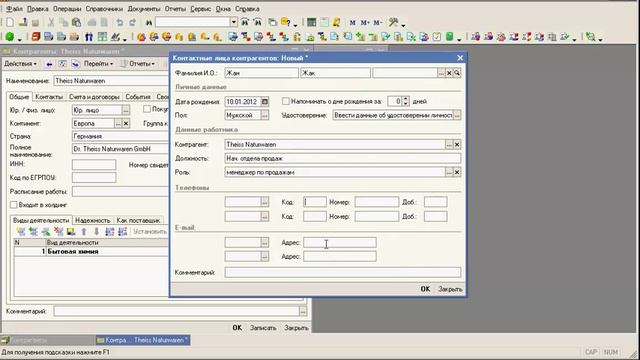The height and width of the screenshot is (360, 640).
Task: Click the Должность input field
Action: pyautogui.click(x=342, y=158)
